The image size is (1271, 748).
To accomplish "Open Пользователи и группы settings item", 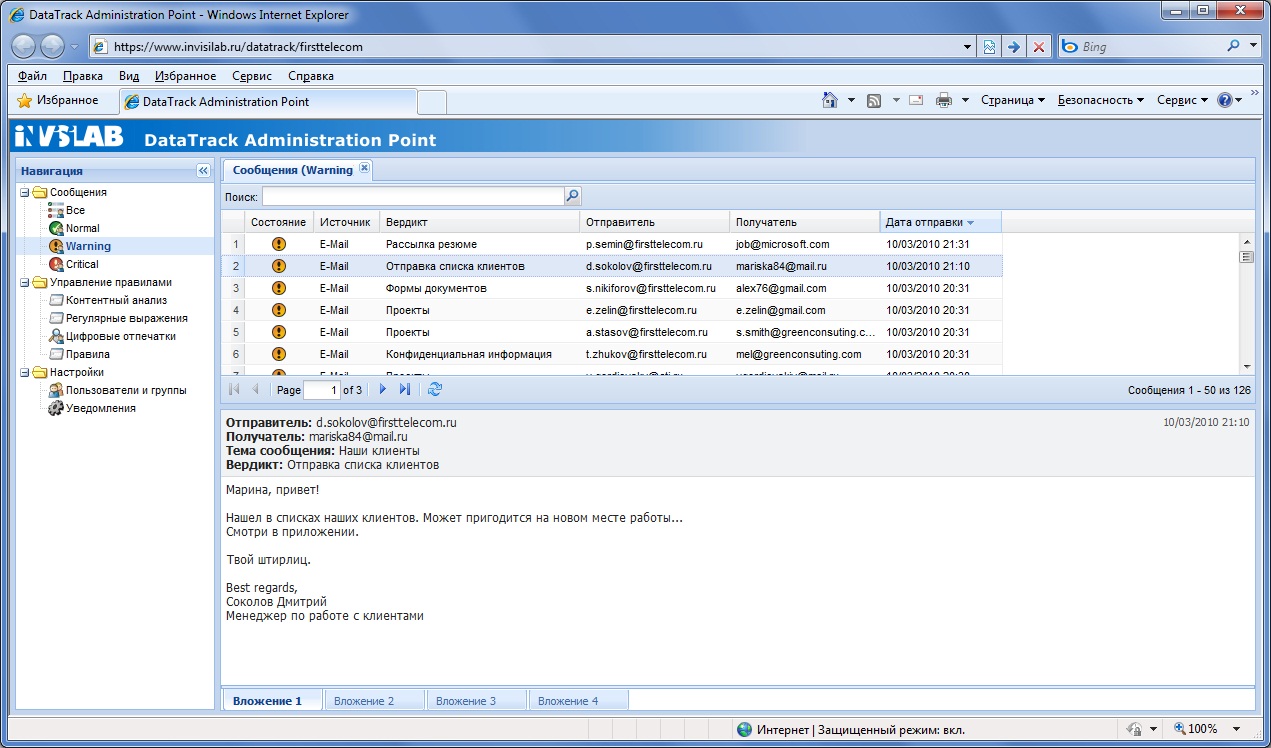I will [125, 390].
